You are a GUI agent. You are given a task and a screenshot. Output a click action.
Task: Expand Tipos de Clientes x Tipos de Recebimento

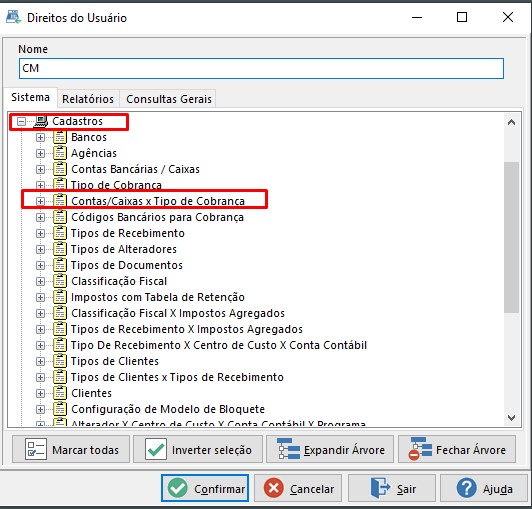tap(40, 377)
